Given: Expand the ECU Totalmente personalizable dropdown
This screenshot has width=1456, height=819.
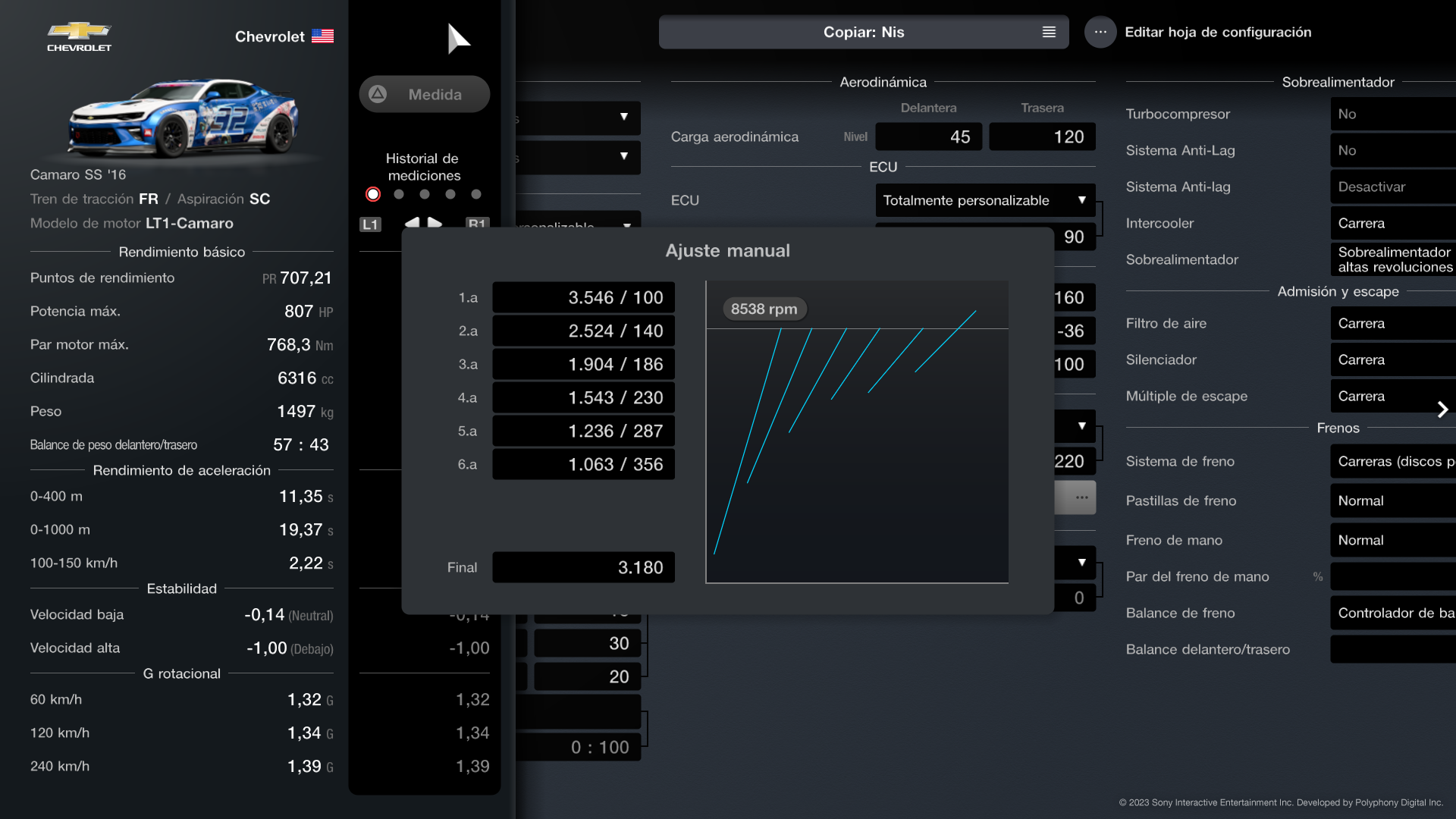Looking at the screenshot, I should pos(984,200).
